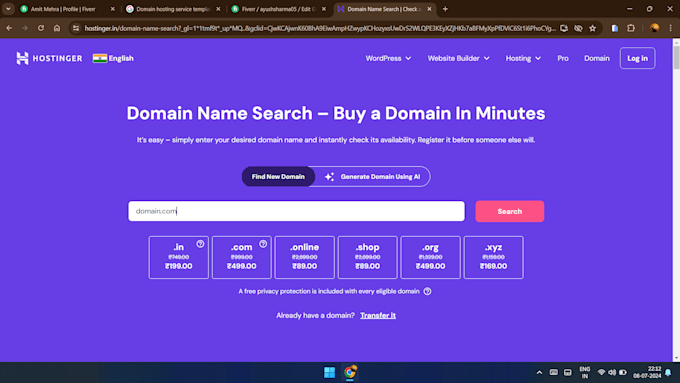Click the Hostinger logo
This screenshot has width=680, height=383.
(x=49, y=58)
